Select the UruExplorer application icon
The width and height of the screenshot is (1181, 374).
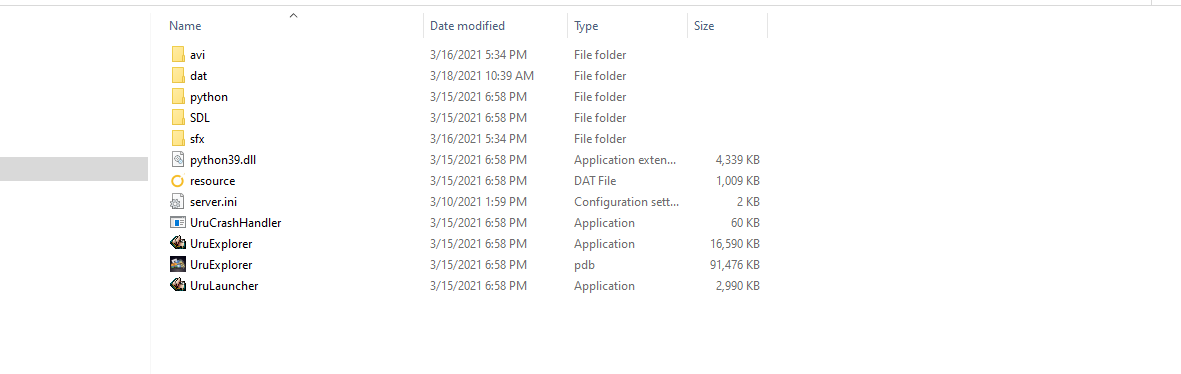click(178, 244)
